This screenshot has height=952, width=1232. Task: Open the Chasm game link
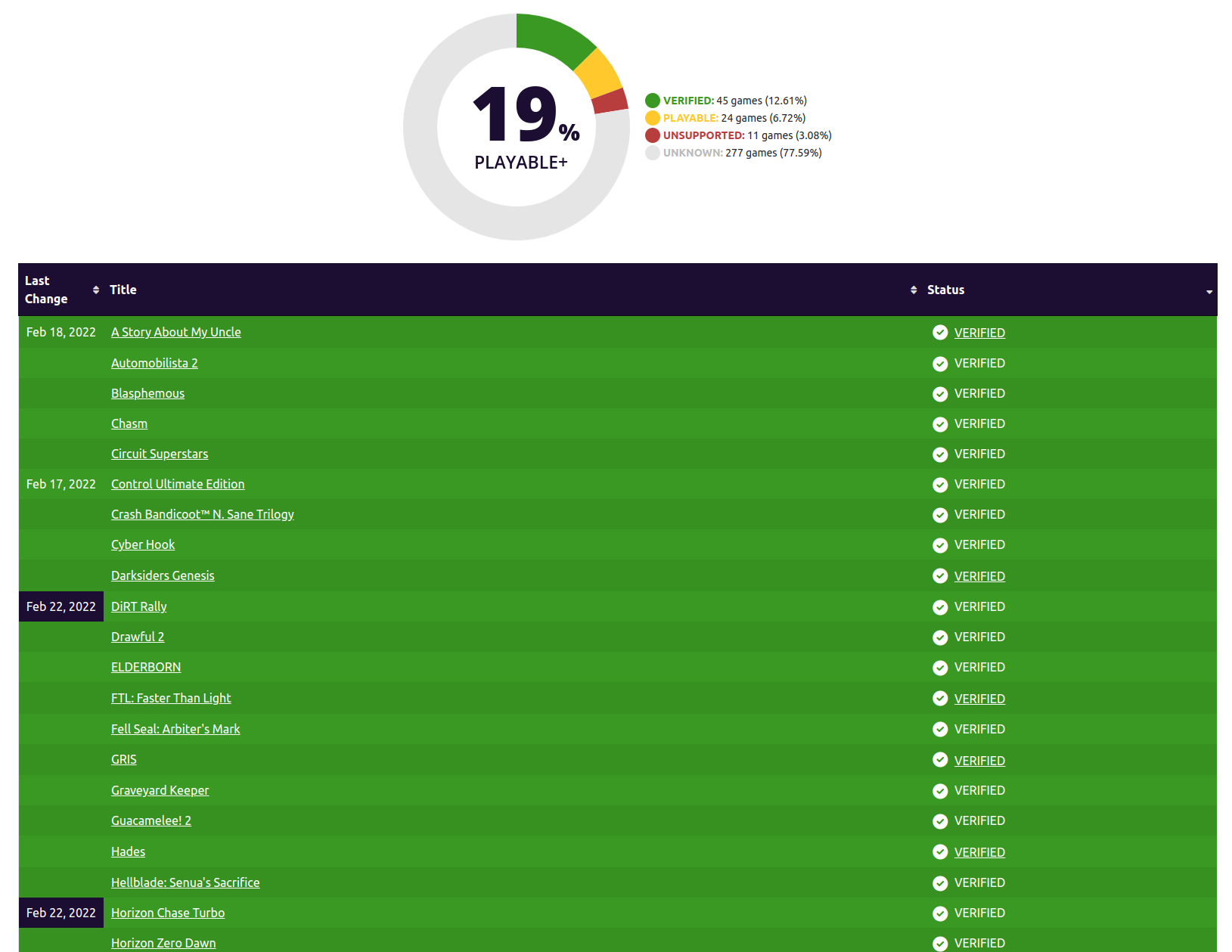click(129, 423)
